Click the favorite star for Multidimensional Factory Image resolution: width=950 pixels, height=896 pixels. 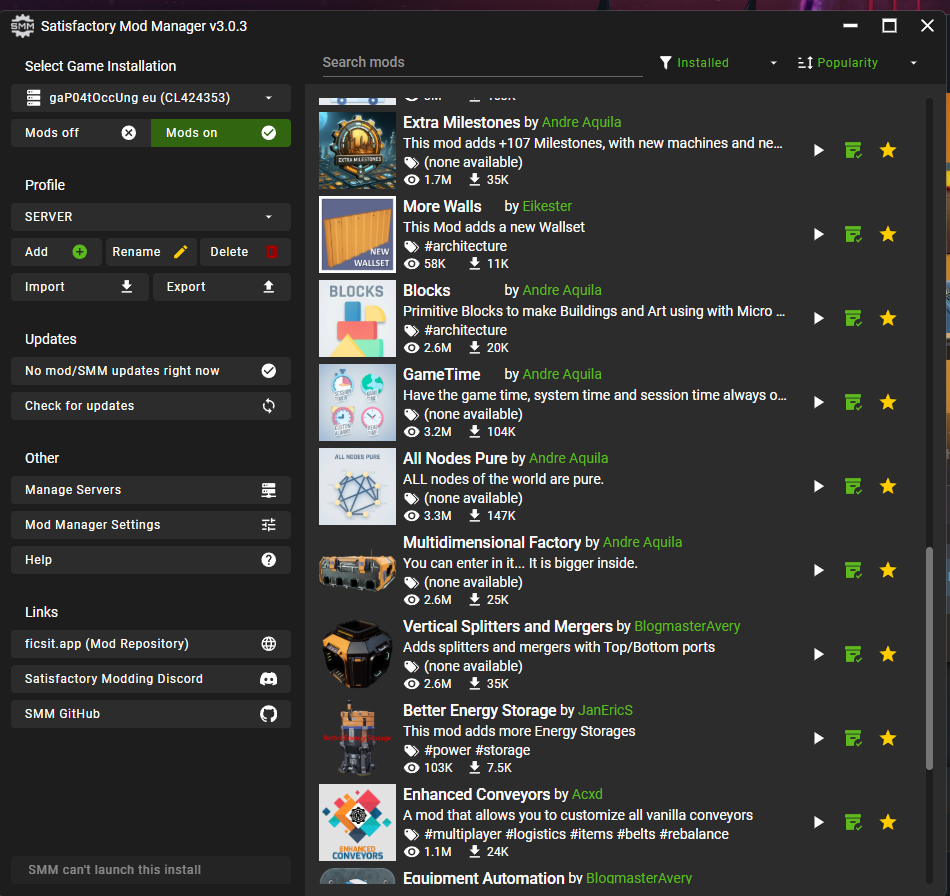pyautogui.click(x=888, y=570)
